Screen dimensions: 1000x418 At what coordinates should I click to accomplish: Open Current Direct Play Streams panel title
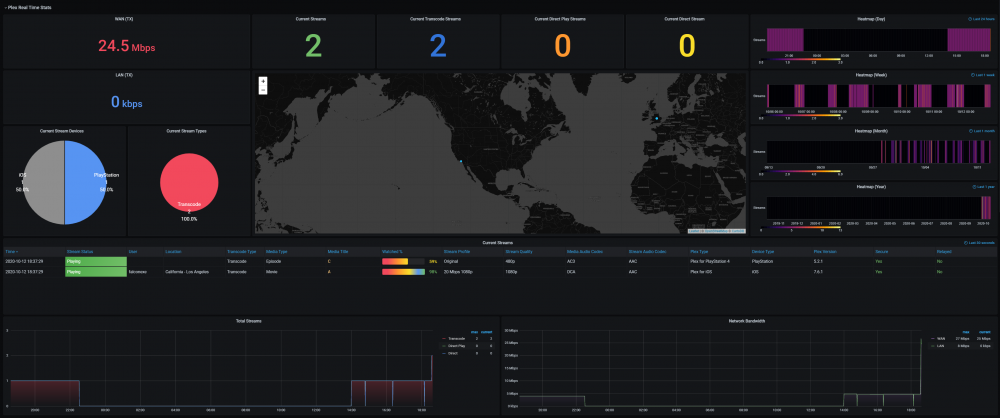[561, 19]
